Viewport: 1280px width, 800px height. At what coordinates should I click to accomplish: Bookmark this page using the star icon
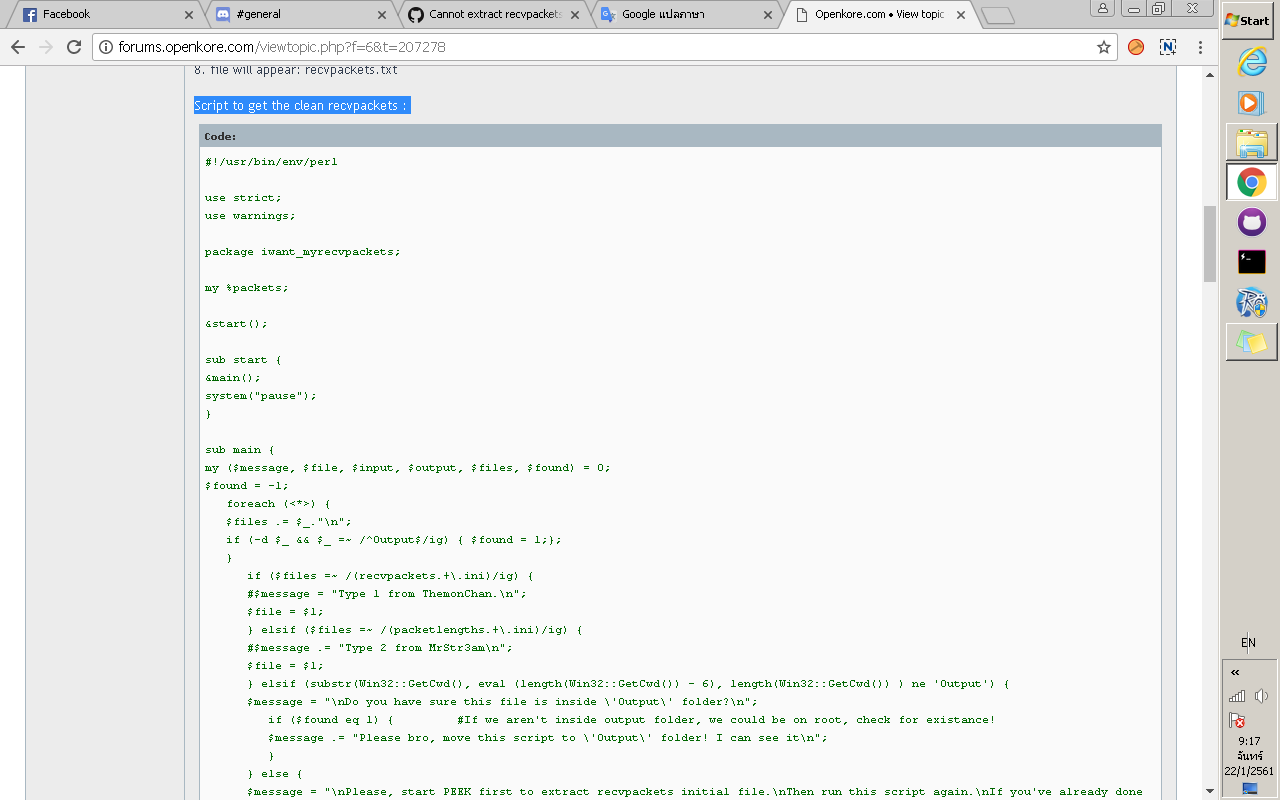(1103, 47)
